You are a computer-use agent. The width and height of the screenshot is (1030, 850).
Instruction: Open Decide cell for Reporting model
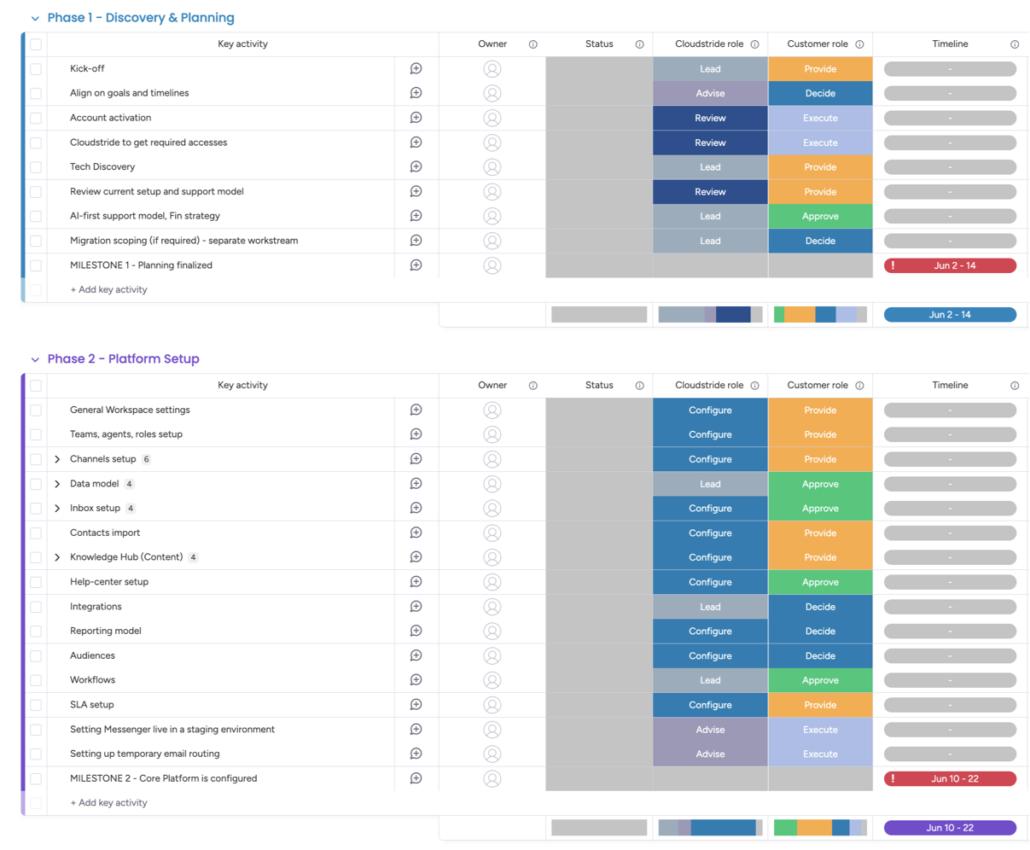[x=820, y=631]
